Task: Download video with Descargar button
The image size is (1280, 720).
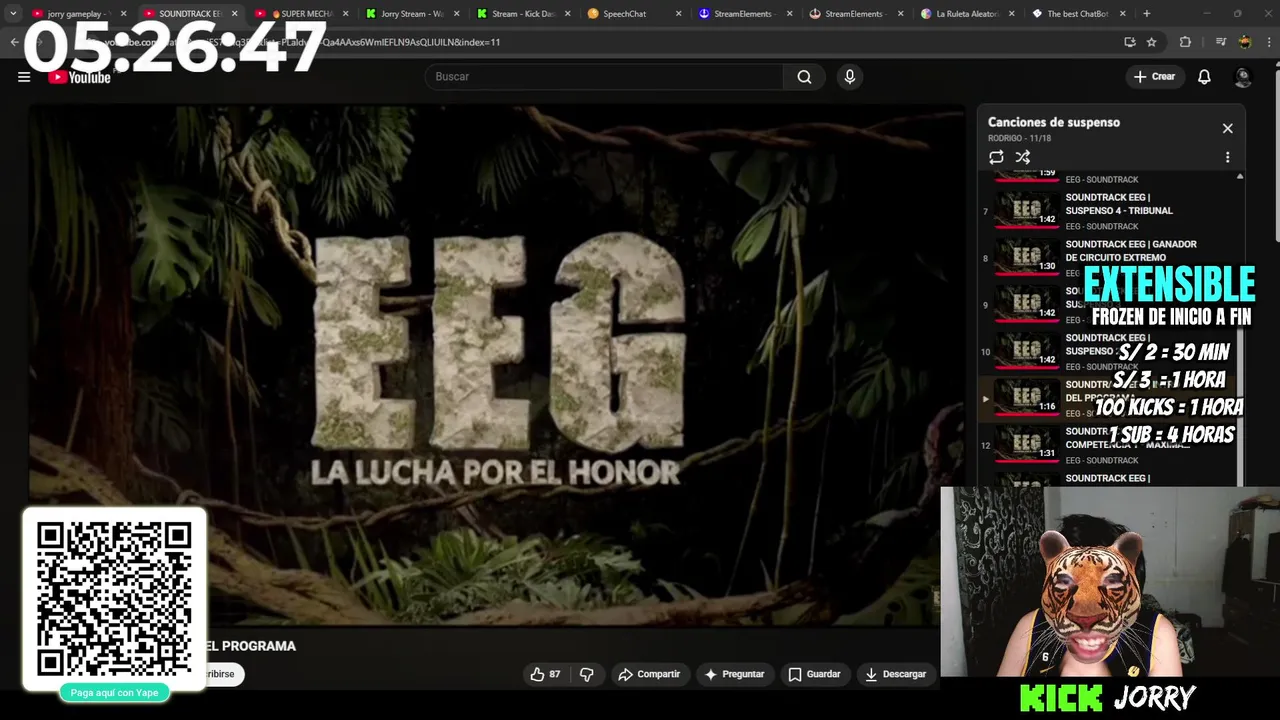Action: click(896, 674)
